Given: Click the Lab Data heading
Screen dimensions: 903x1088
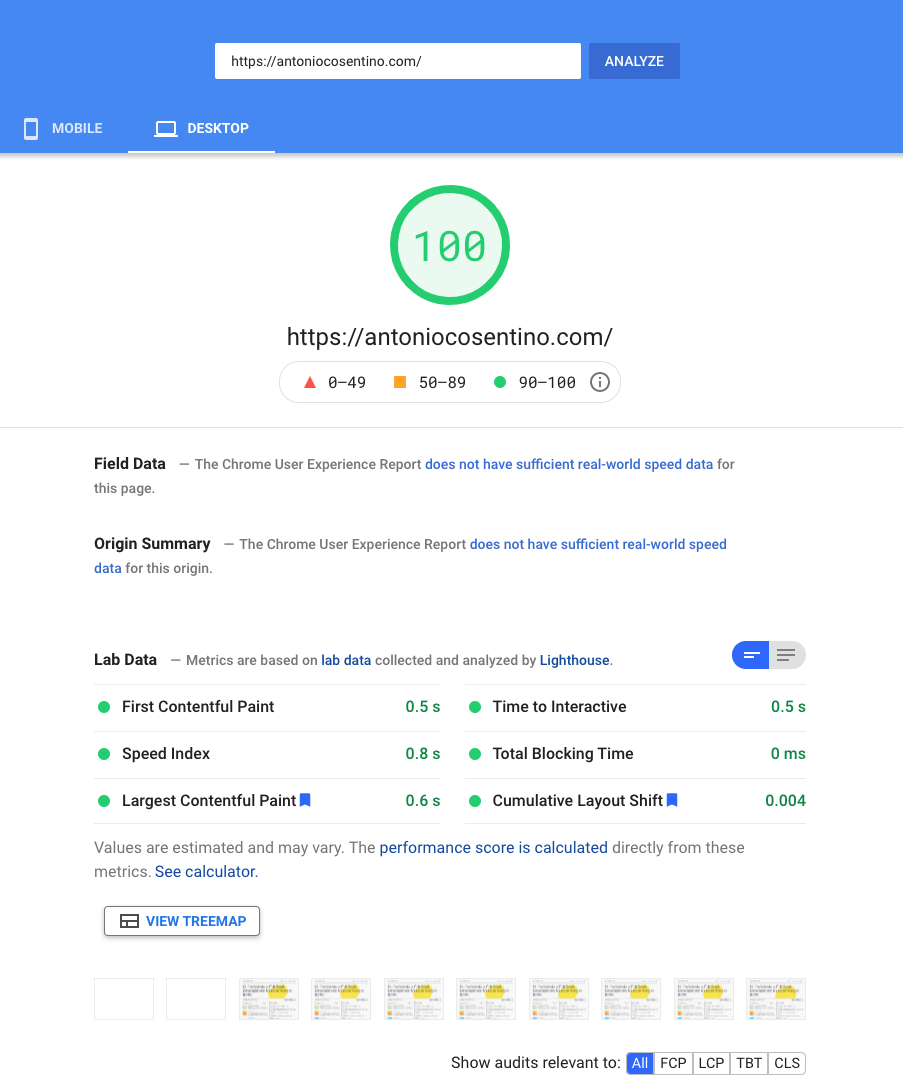Looking at the screenshot, I should coord(126,659).
